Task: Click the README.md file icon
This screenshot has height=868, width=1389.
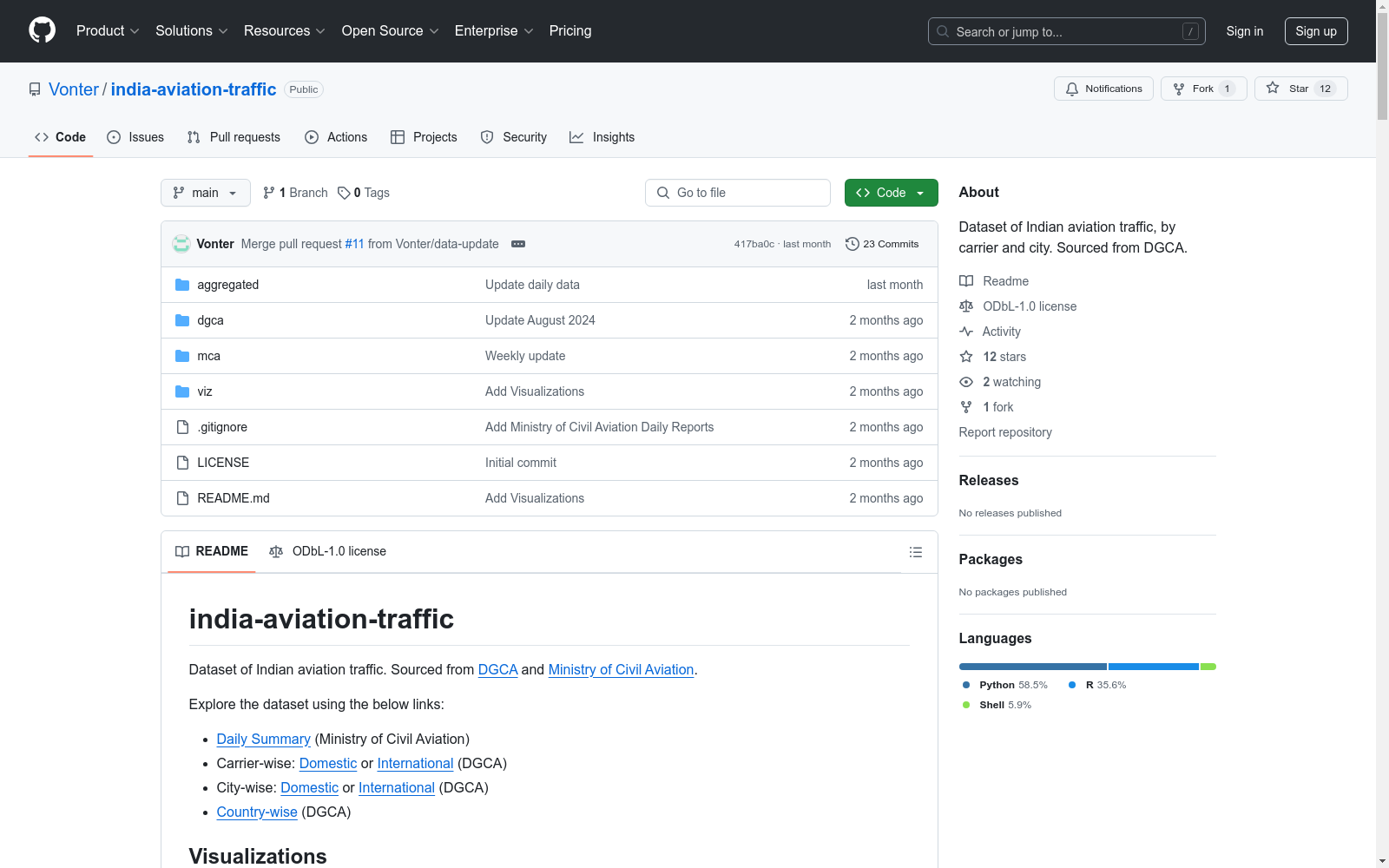Action: 182,498
